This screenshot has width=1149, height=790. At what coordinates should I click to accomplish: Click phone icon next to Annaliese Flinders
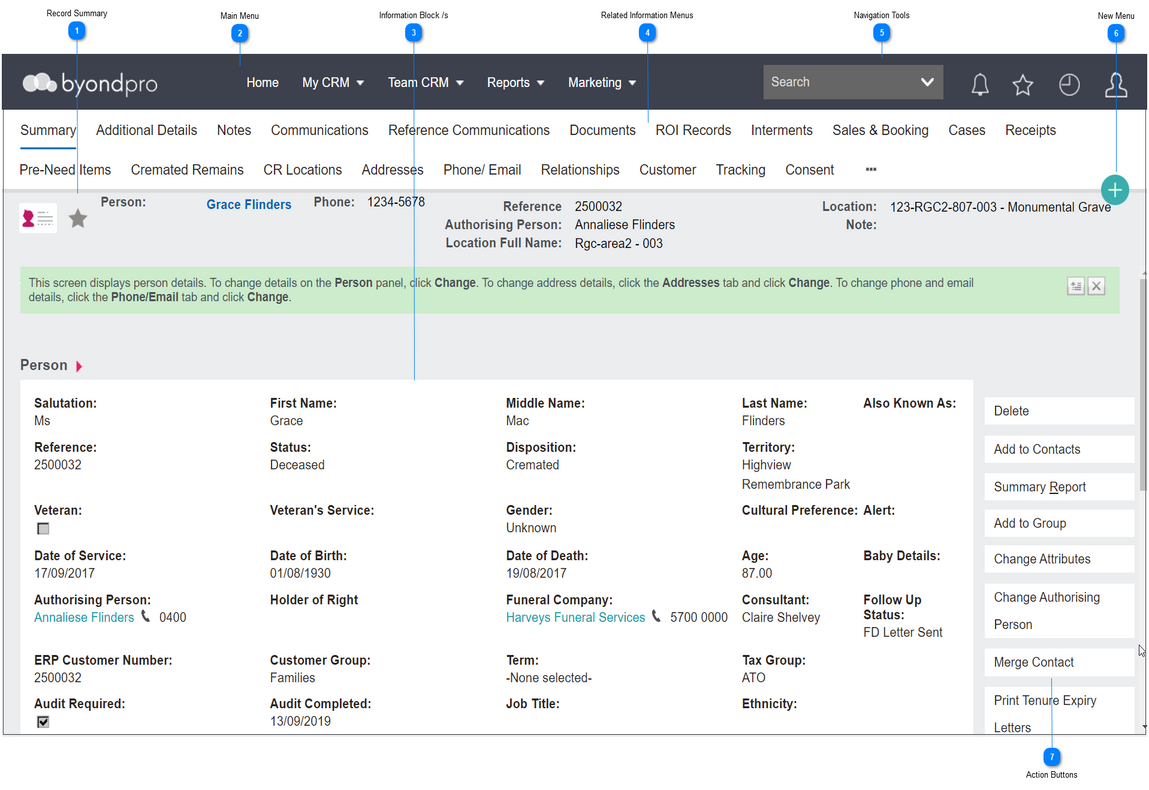[146, 616]
